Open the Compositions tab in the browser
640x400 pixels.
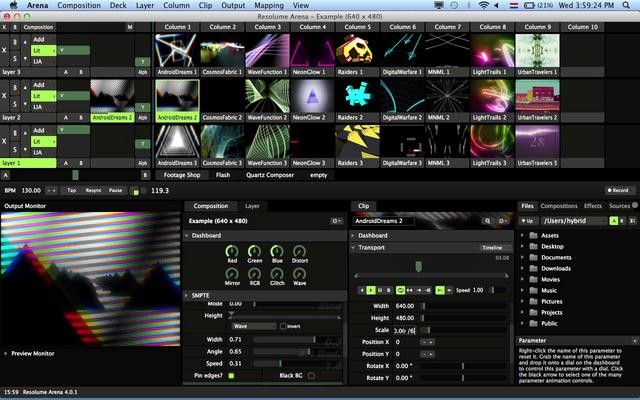coord(559,206)
